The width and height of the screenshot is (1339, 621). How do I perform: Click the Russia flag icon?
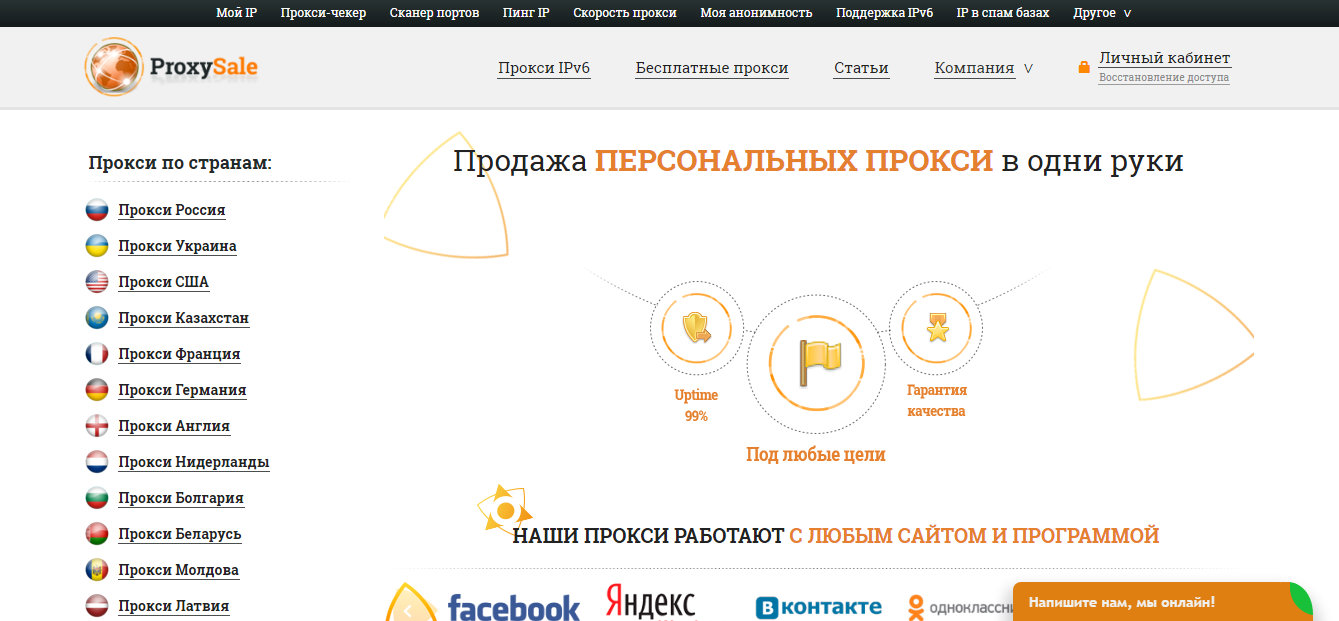[97, 210]
